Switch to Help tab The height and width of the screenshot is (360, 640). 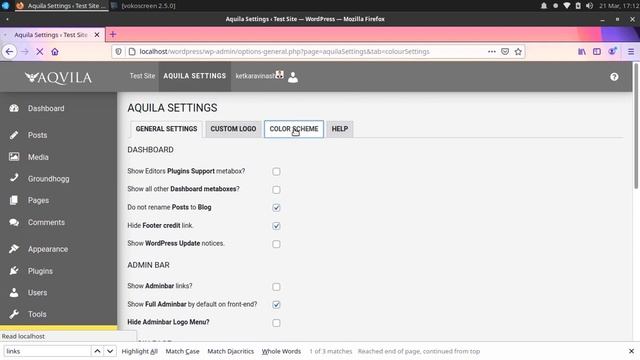[340, 129]
